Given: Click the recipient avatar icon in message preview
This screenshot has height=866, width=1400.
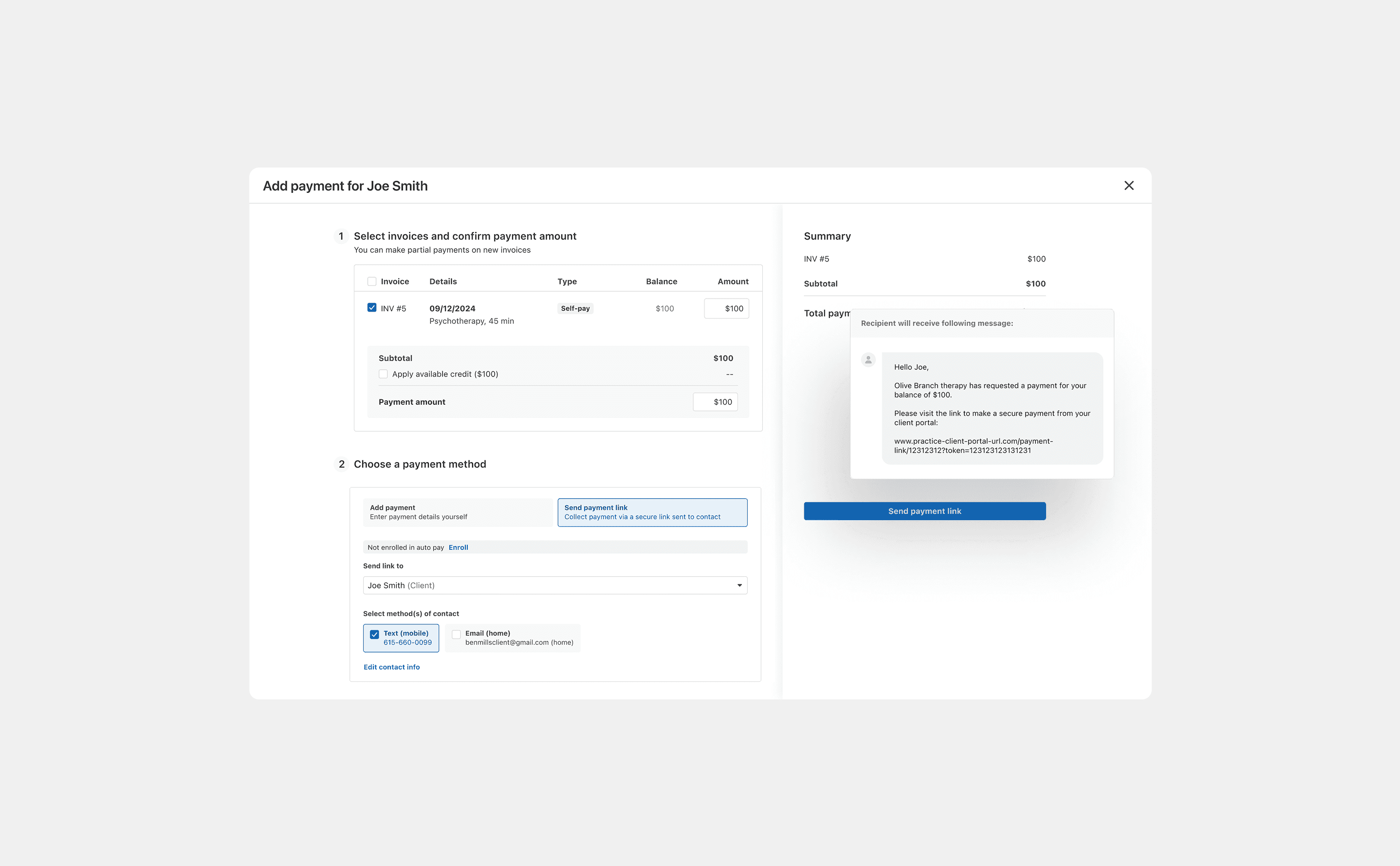Looking at the screenshot, I should coord(868,359).
